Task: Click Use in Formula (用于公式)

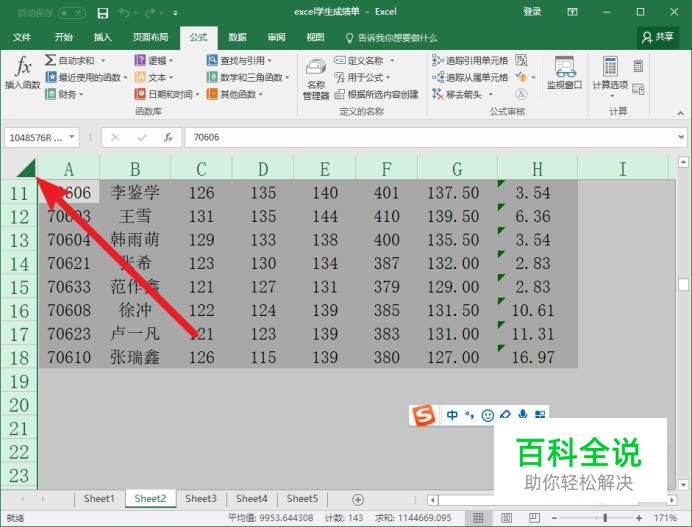Action: [x=362, y=78]
